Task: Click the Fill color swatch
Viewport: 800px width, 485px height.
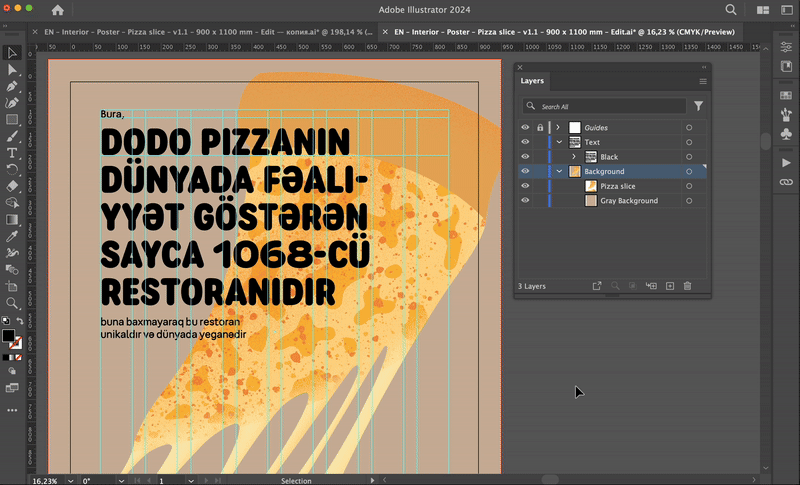Action: tap(8, 336)
